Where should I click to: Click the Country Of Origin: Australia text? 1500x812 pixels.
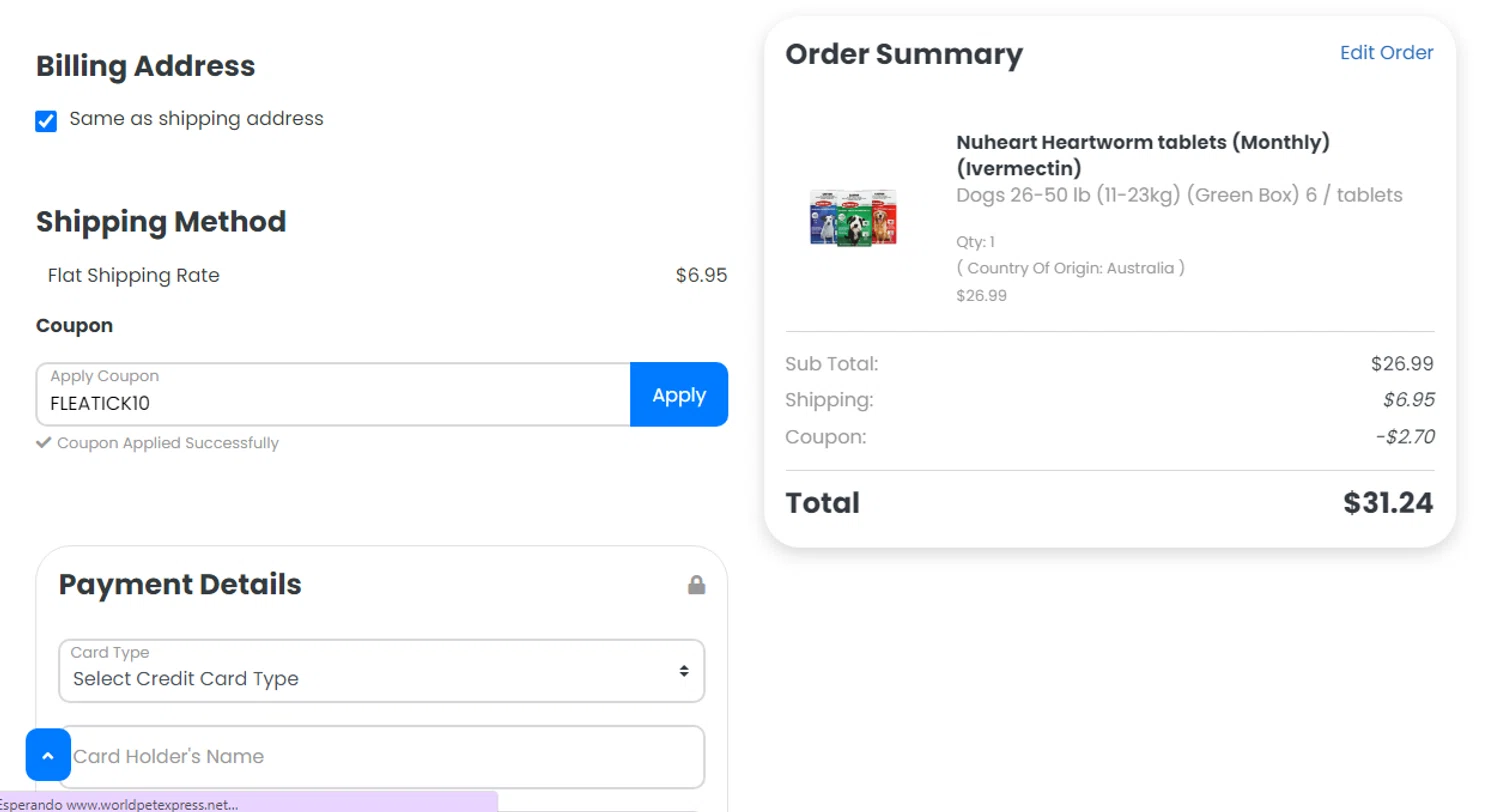pyautogui.click(x=1070, y=268)
